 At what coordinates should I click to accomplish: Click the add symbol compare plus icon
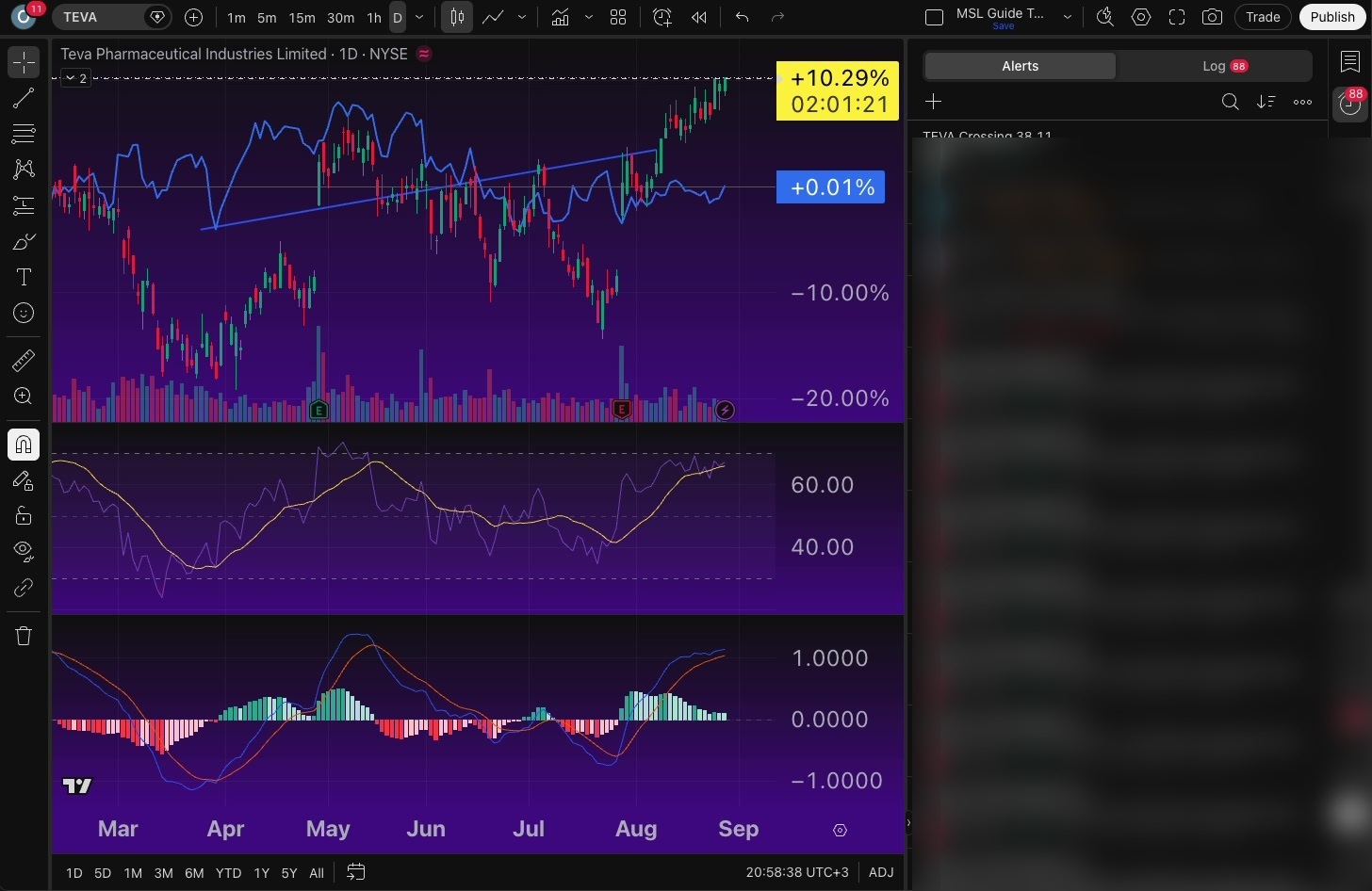[x=193, y=17]
